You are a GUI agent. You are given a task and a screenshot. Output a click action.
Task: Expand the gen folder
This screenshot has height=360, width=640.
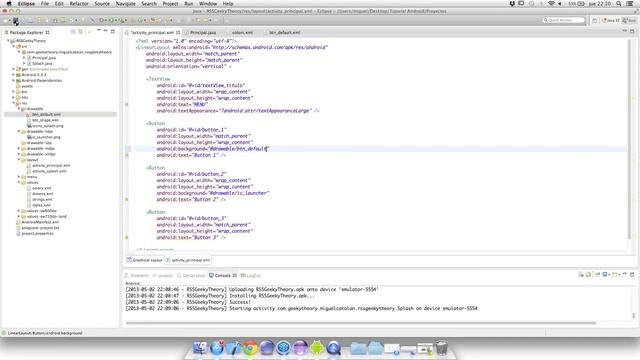coord(13,69)
